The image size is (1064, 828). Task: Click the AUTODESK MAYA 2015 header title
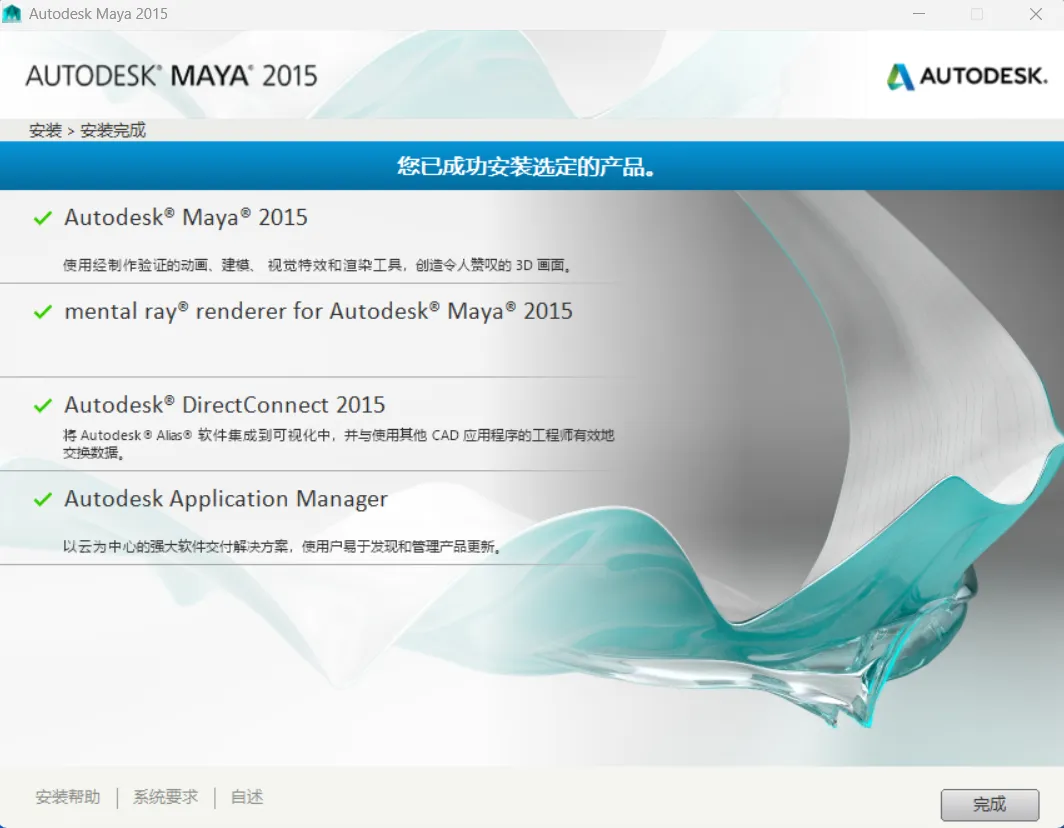pos(172,75)
